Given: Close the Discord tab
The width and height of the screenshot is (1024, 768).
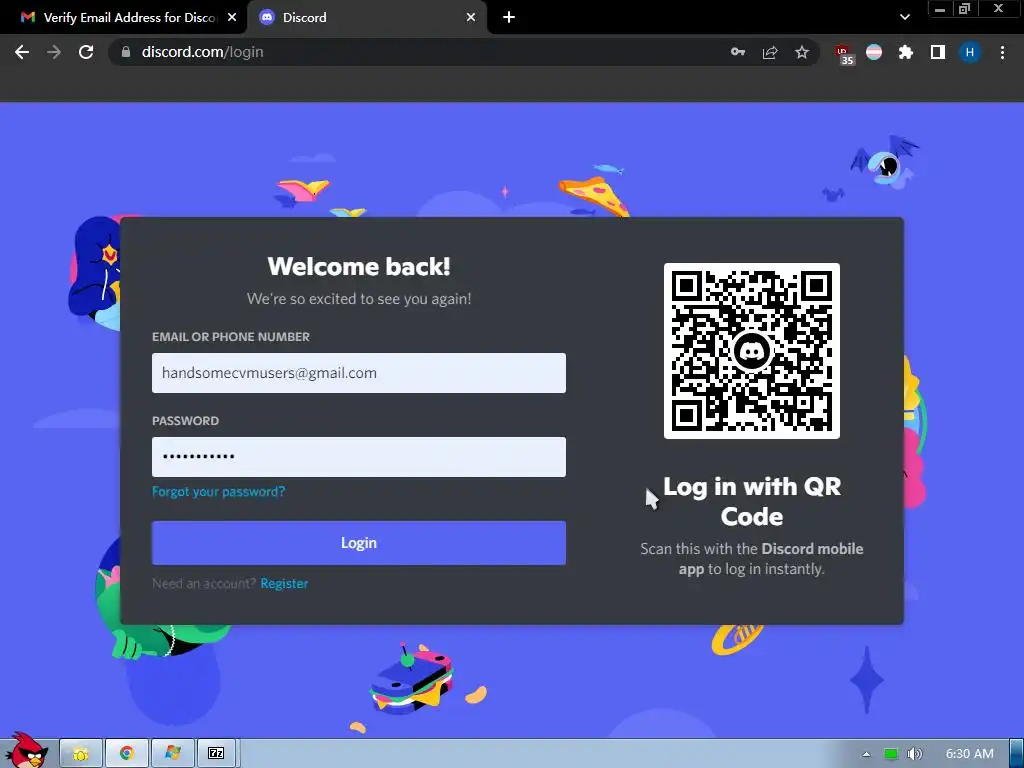Looking at the screenshot, I should 471,18.
